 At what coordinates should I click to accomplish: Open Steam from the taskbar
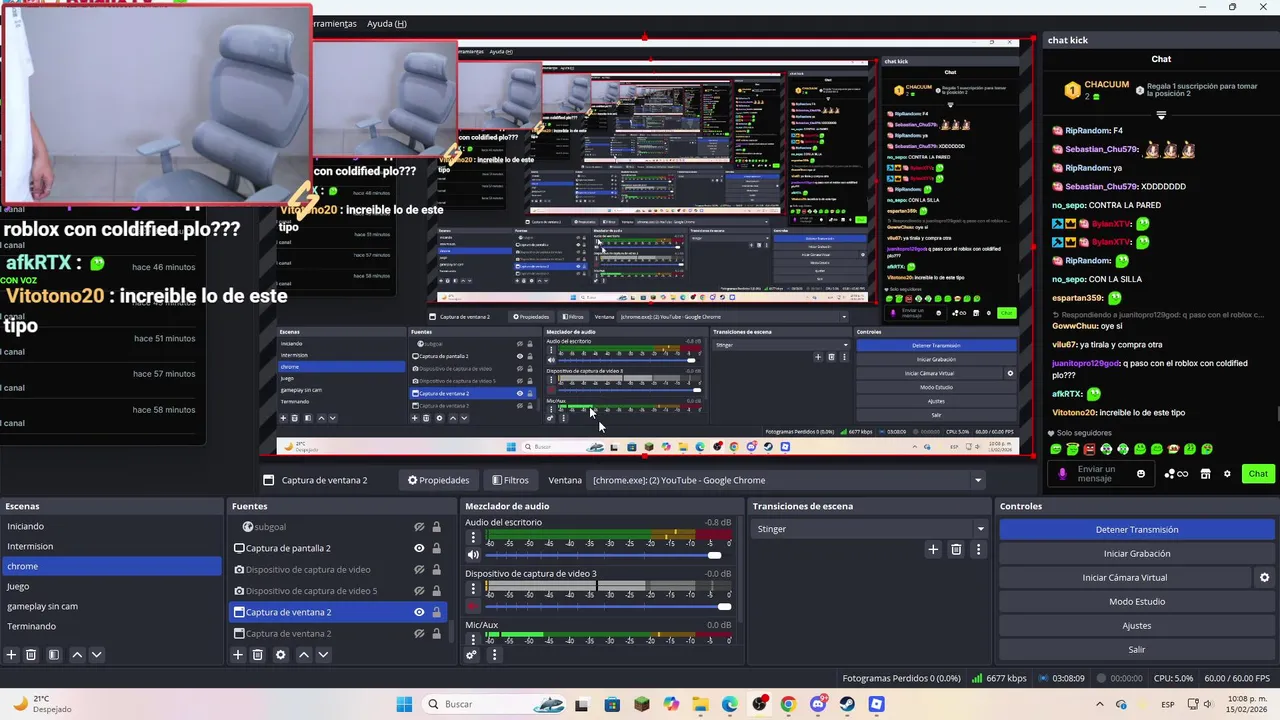(x=847, y=704)
